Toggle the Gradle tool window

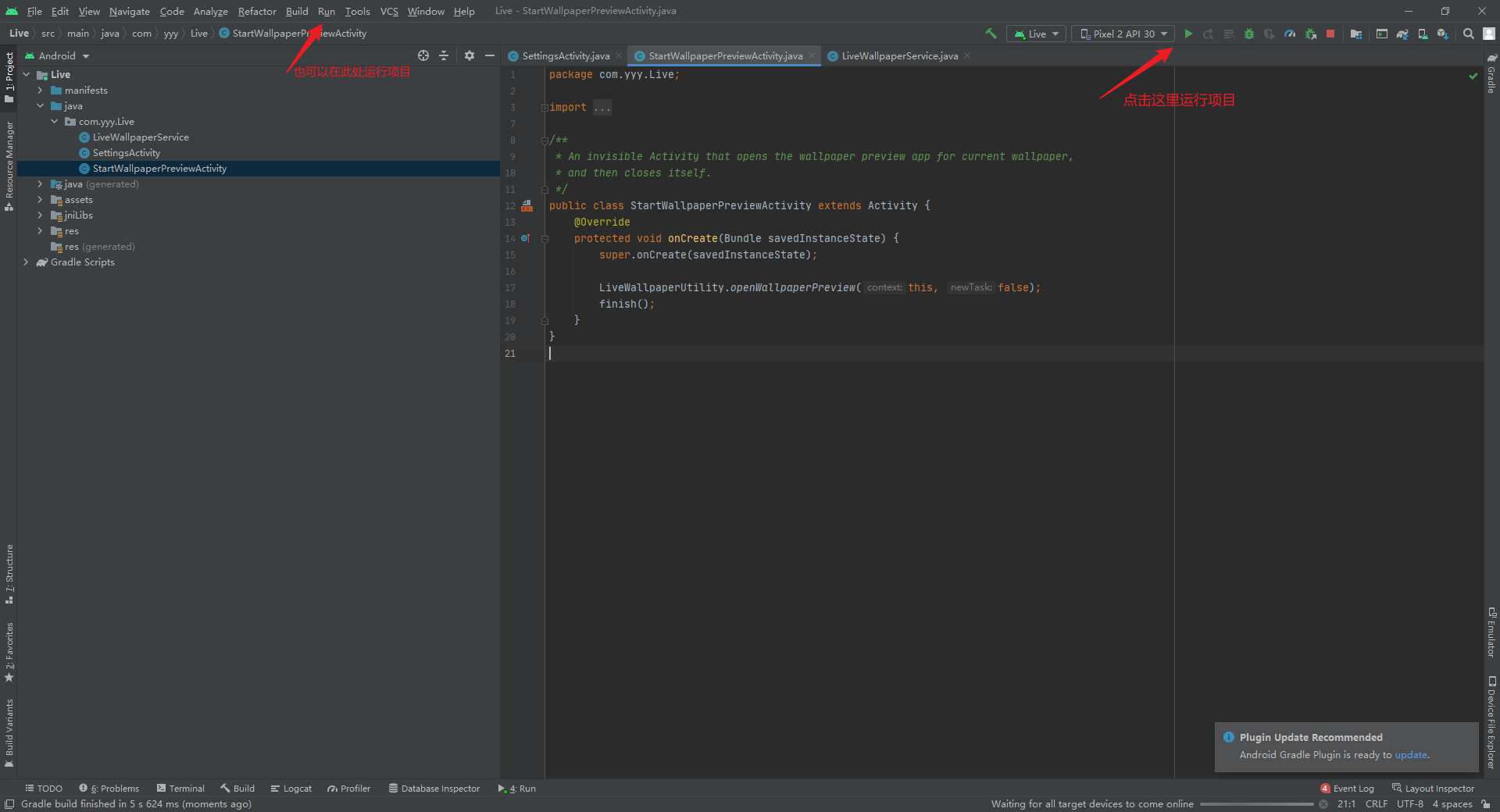[1491, 73]
